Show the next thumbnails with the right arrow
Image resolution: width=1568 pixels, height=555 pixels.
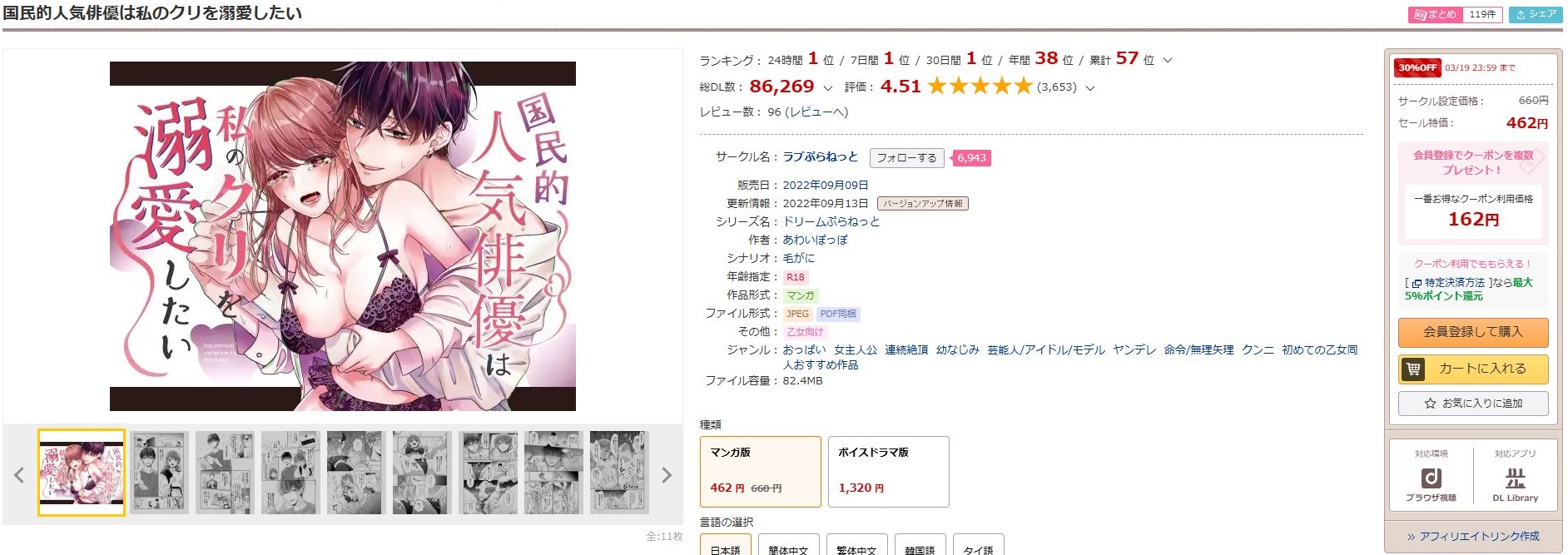pos(666,475)
